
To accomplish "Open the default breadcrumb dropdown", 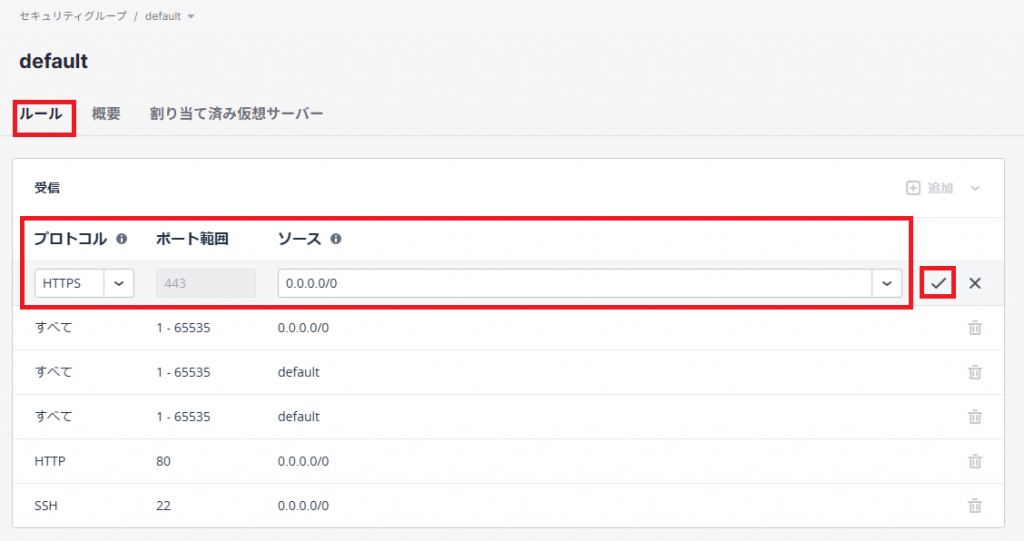I will [x=190, y=17].
